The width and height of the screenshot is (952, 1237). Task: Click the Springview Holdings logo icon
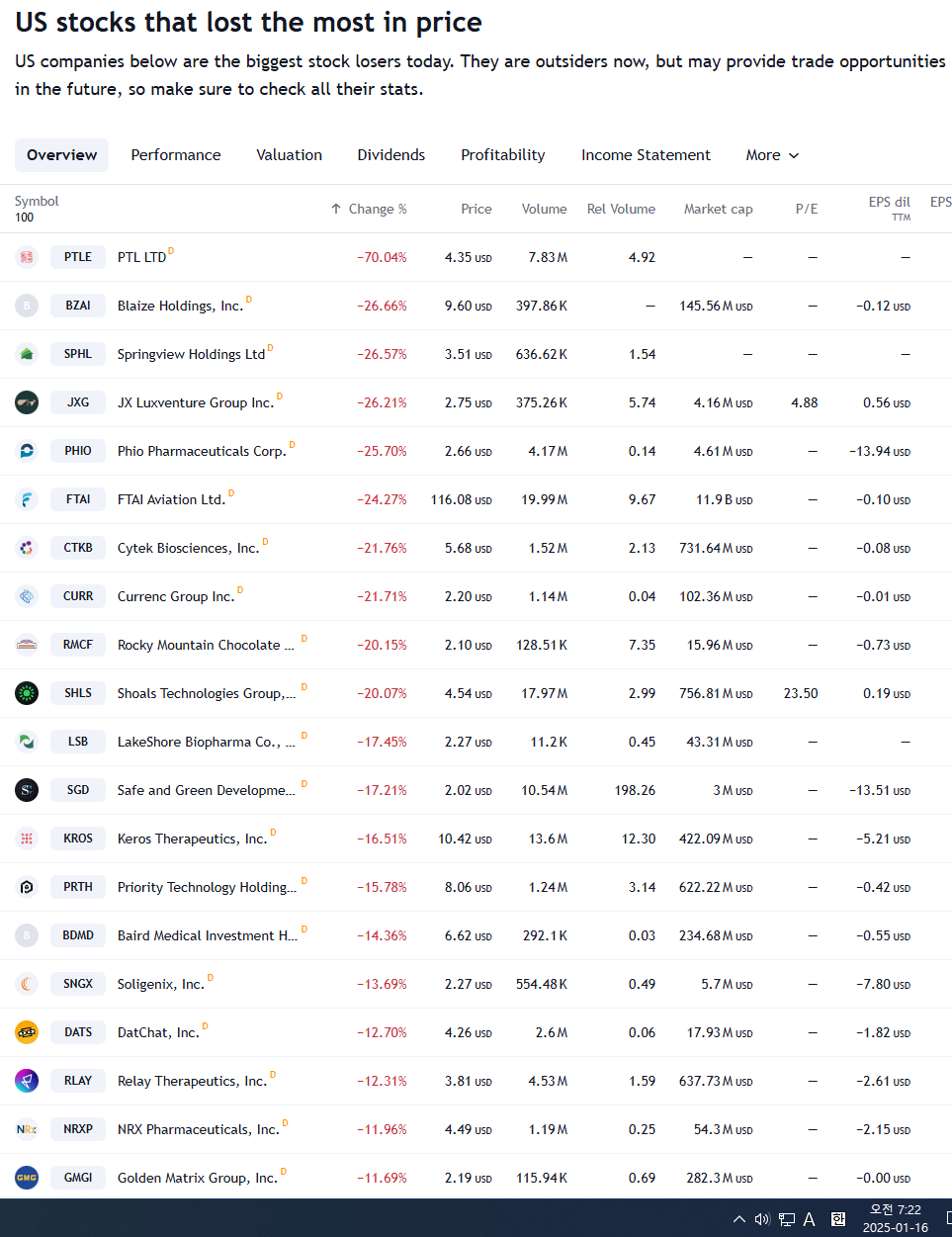(x=27, y=354)
